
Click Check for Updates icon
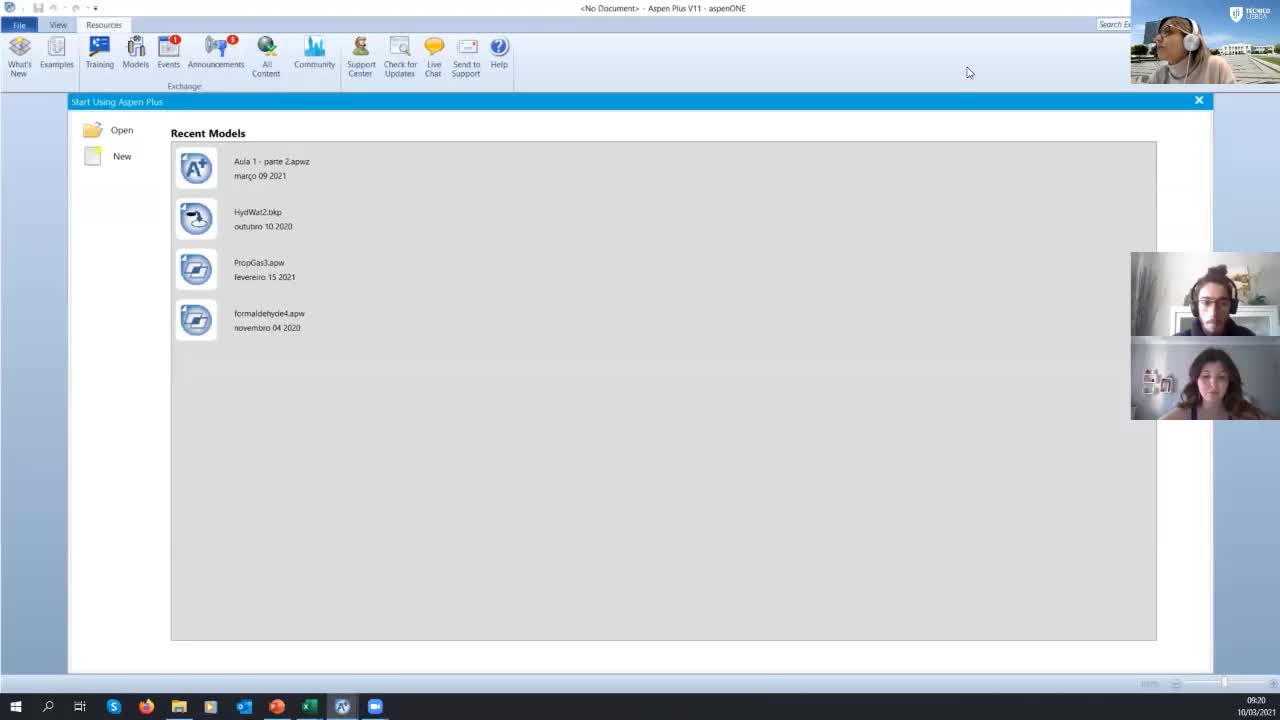[400, 57]
